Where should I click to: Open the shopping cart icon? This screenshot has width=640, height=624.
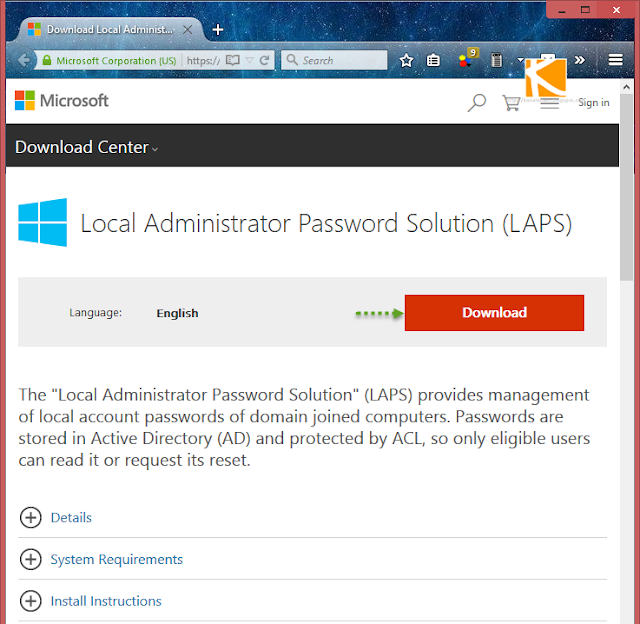pyautogui.click(x=511, y=103)
